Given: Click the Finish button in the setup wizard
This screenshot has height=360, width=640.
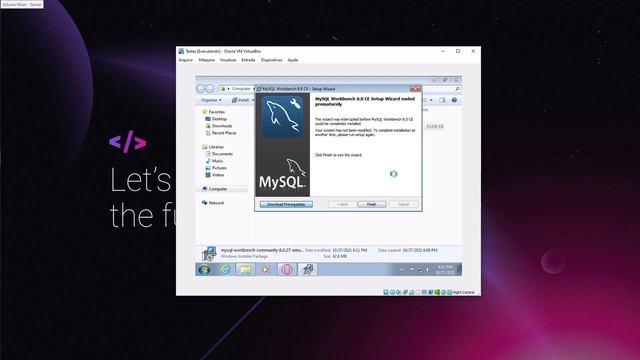Looking at the screenshot, I should click(371, 204).
